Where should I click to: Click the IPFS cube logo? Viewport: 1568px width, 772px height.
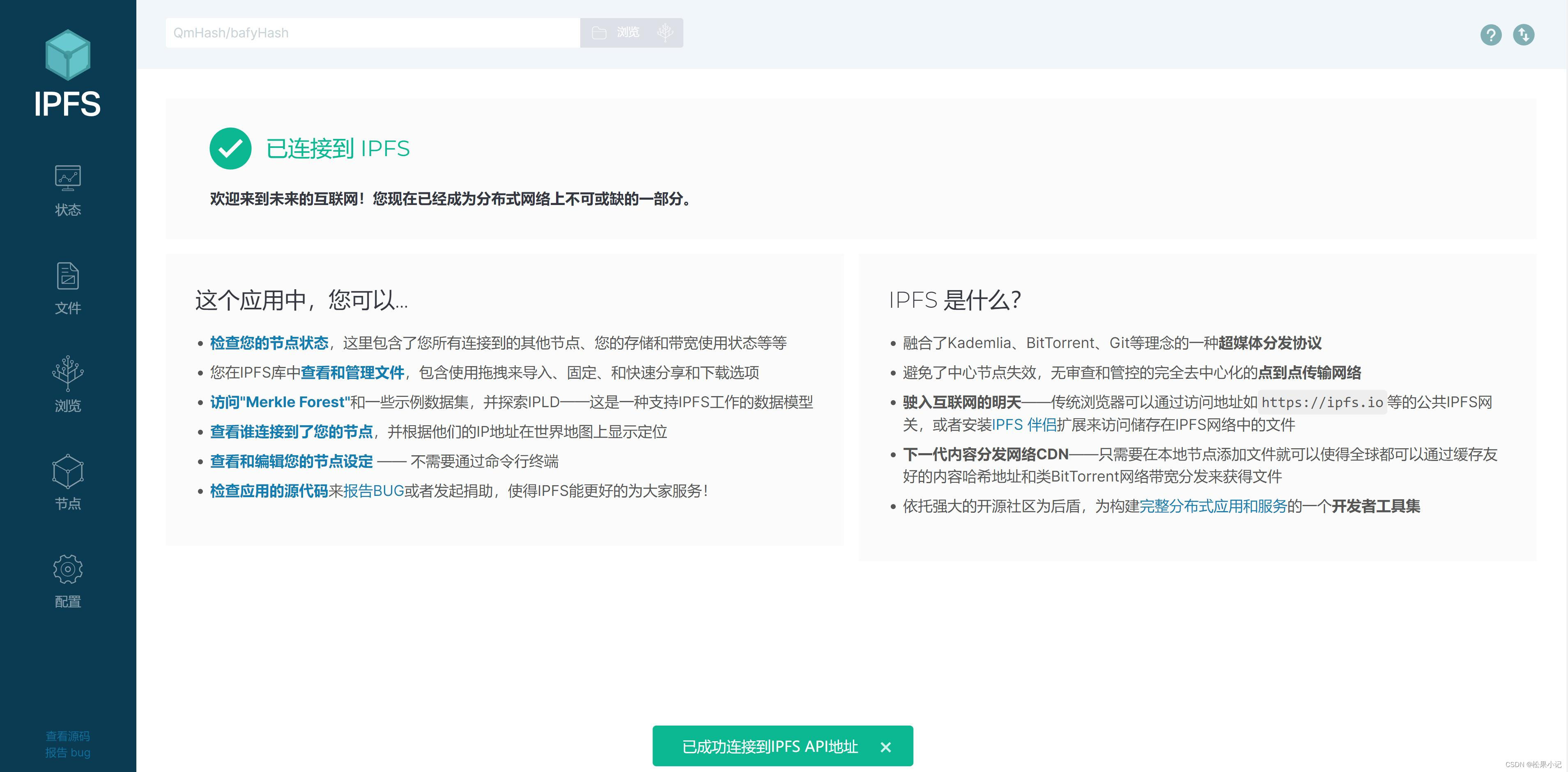(x=68, y=55)
